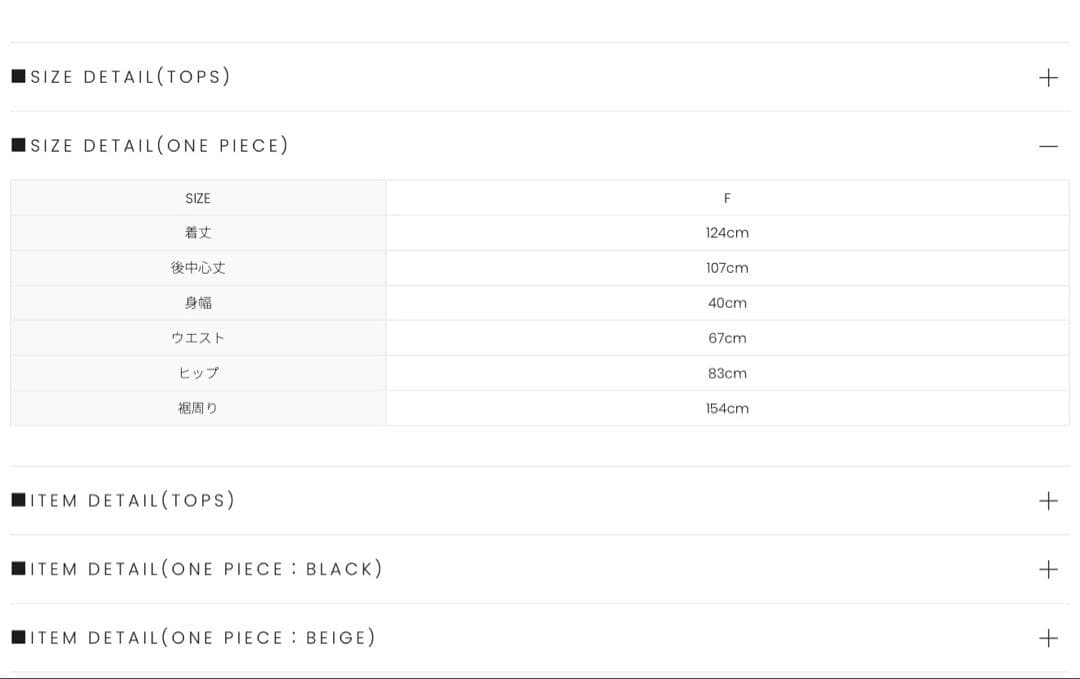Select the 124cm length value
This screenshot has height=679, width=1080.
tap(727, 233)
